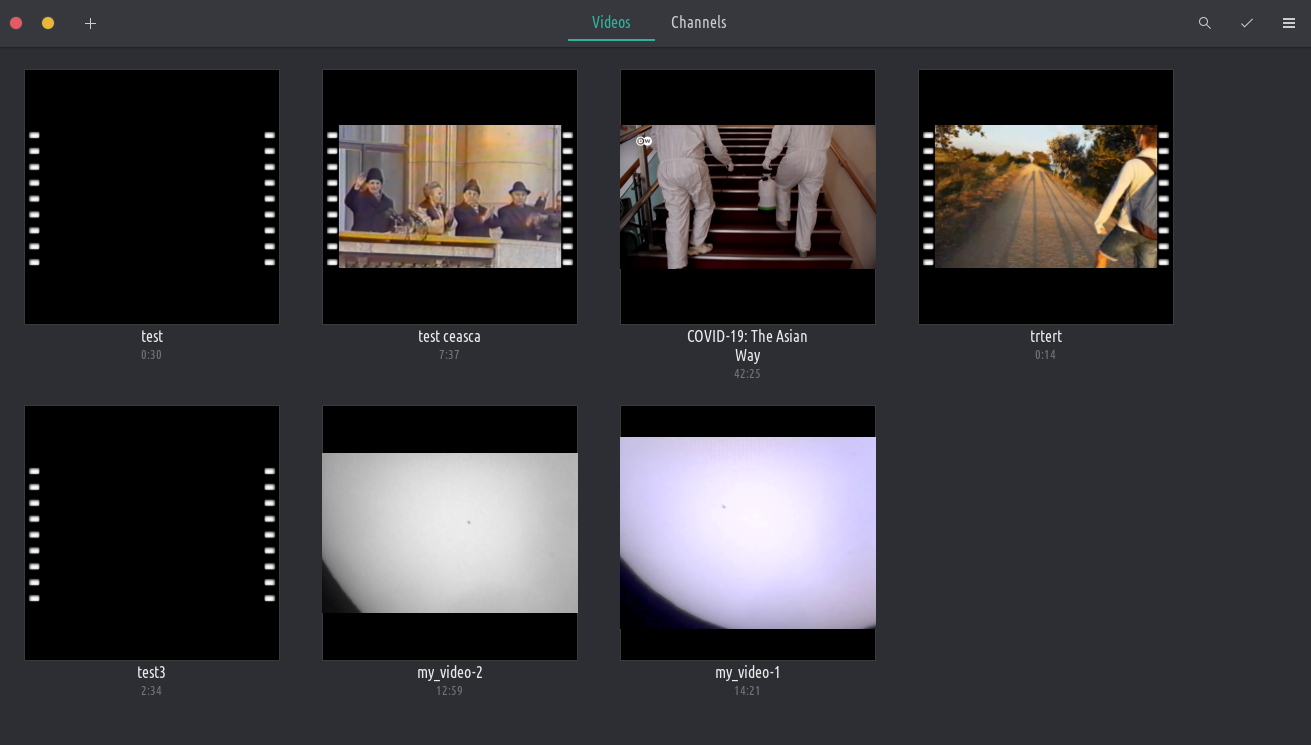Select the my_video-2 title text
Screen dimensions: 1311x745
[x=449, y=672]
